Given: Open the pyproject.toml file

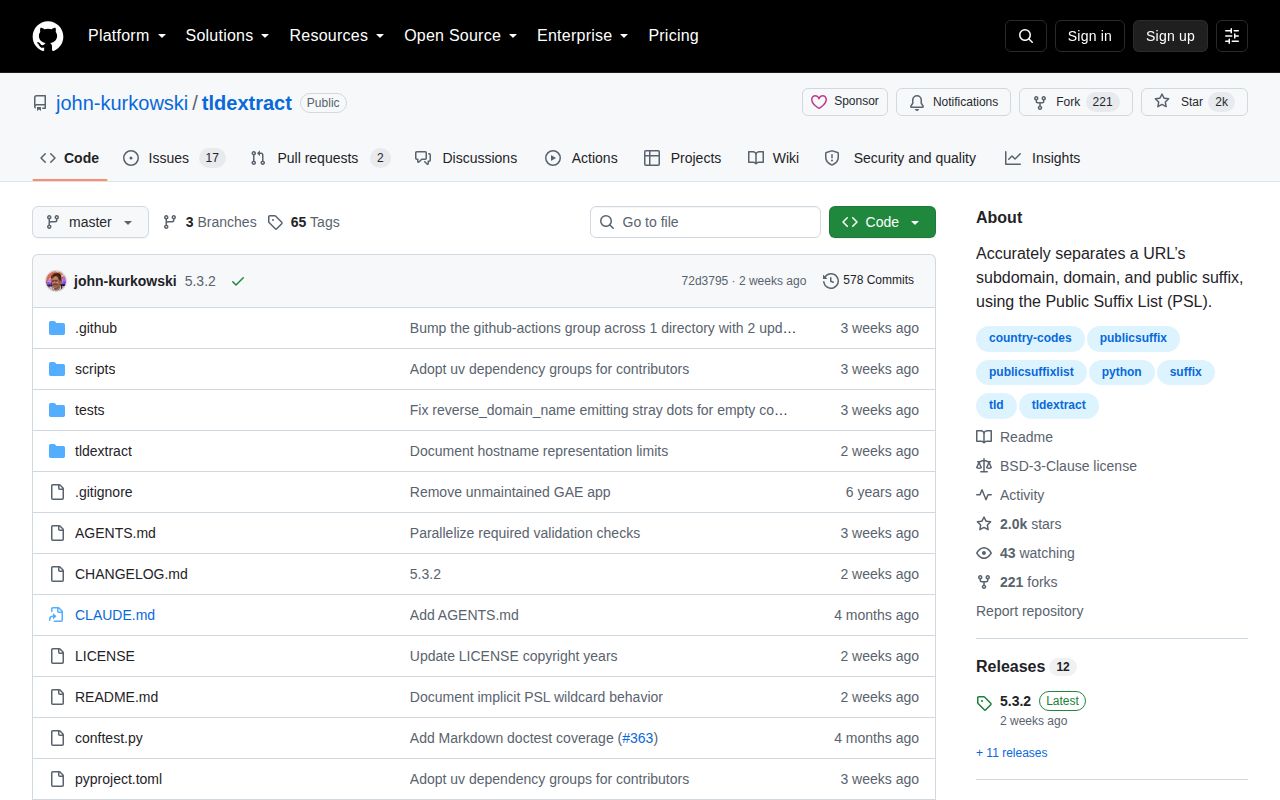Looking at the screenshot, I should [118, 779].
